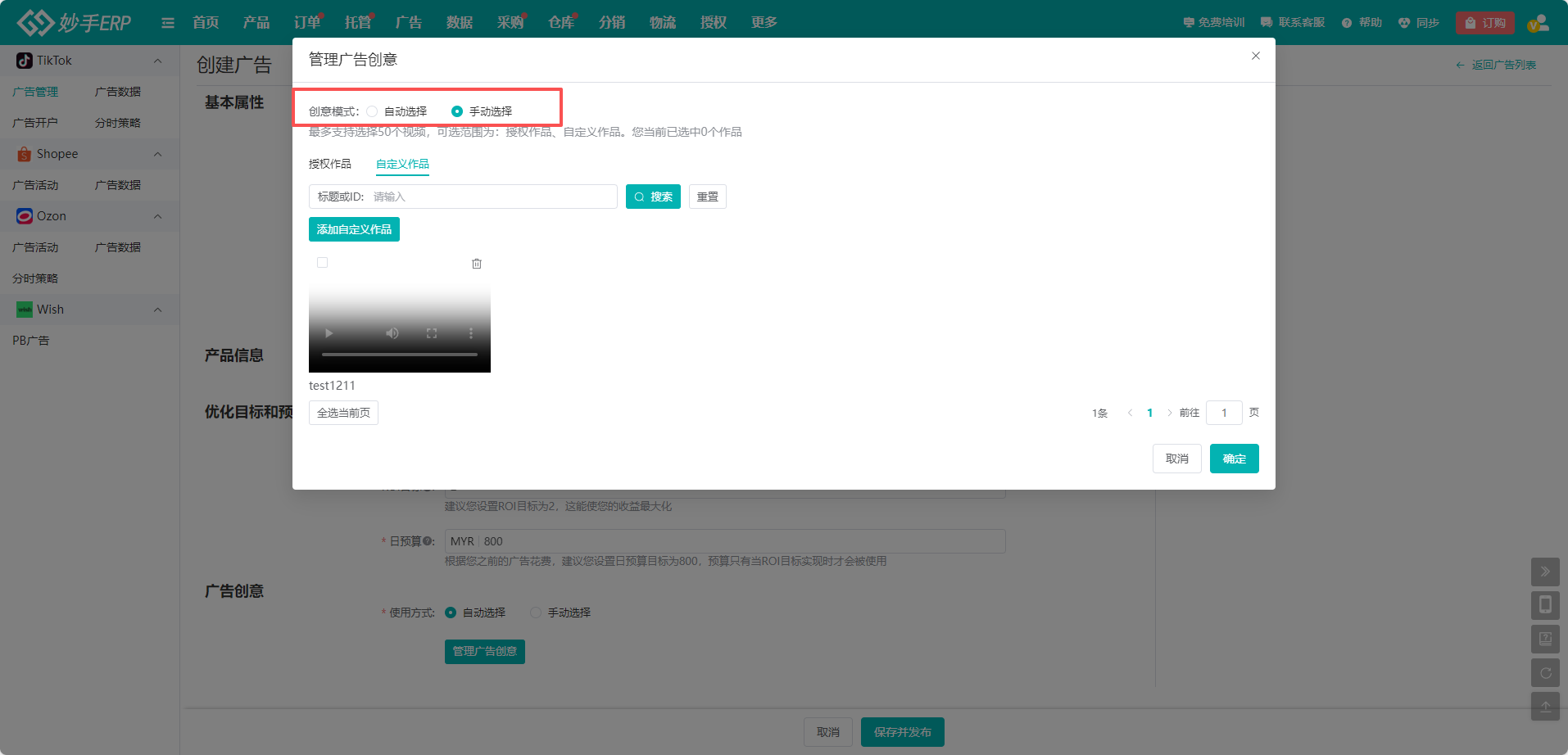Click the 搜索 search button

tap(653, 197)
